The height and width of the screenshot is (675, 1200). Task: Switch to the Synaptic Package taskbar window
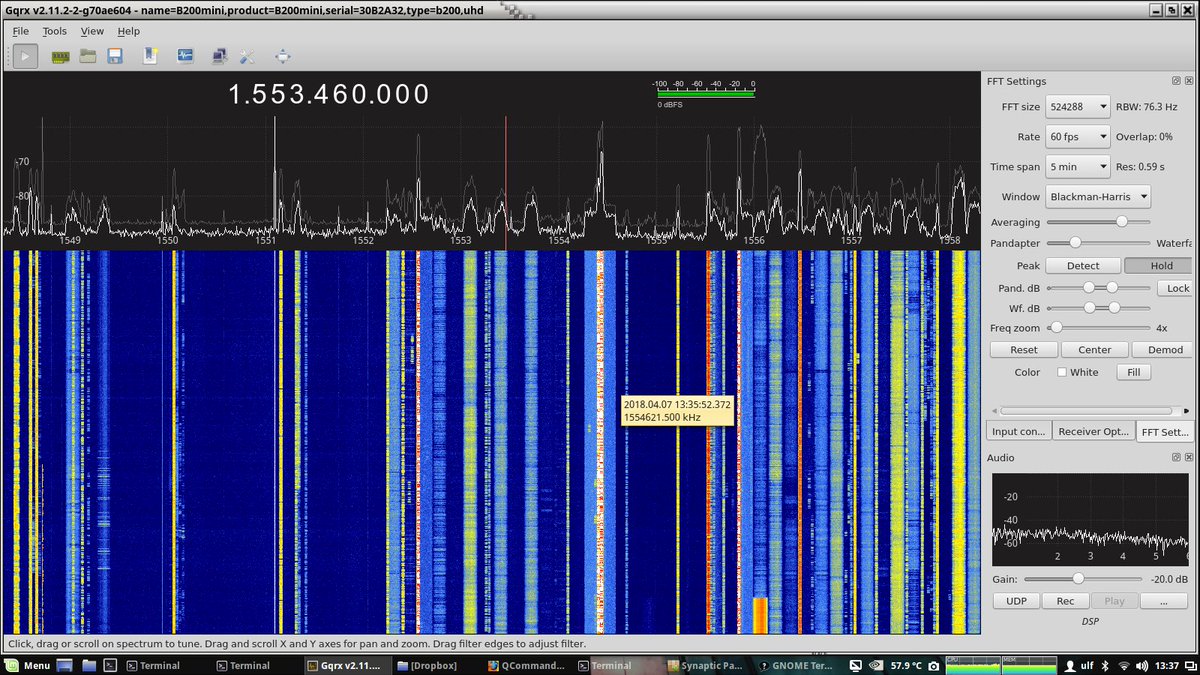click(704, 665)
